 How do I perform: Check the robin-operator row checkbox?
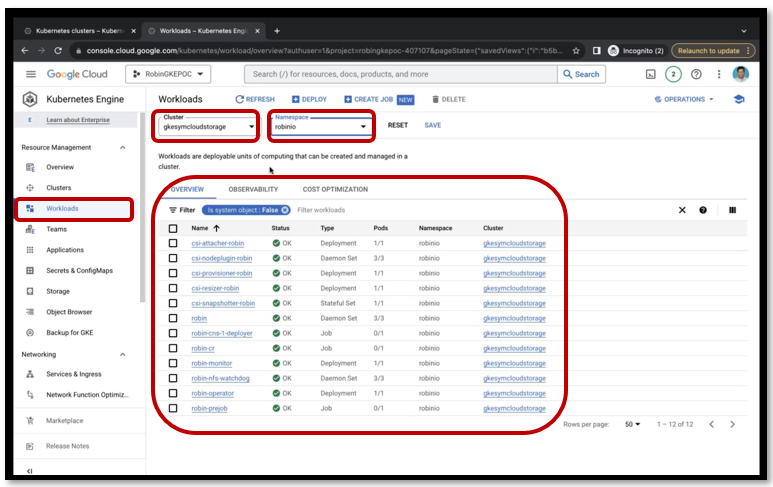(173, 393)
